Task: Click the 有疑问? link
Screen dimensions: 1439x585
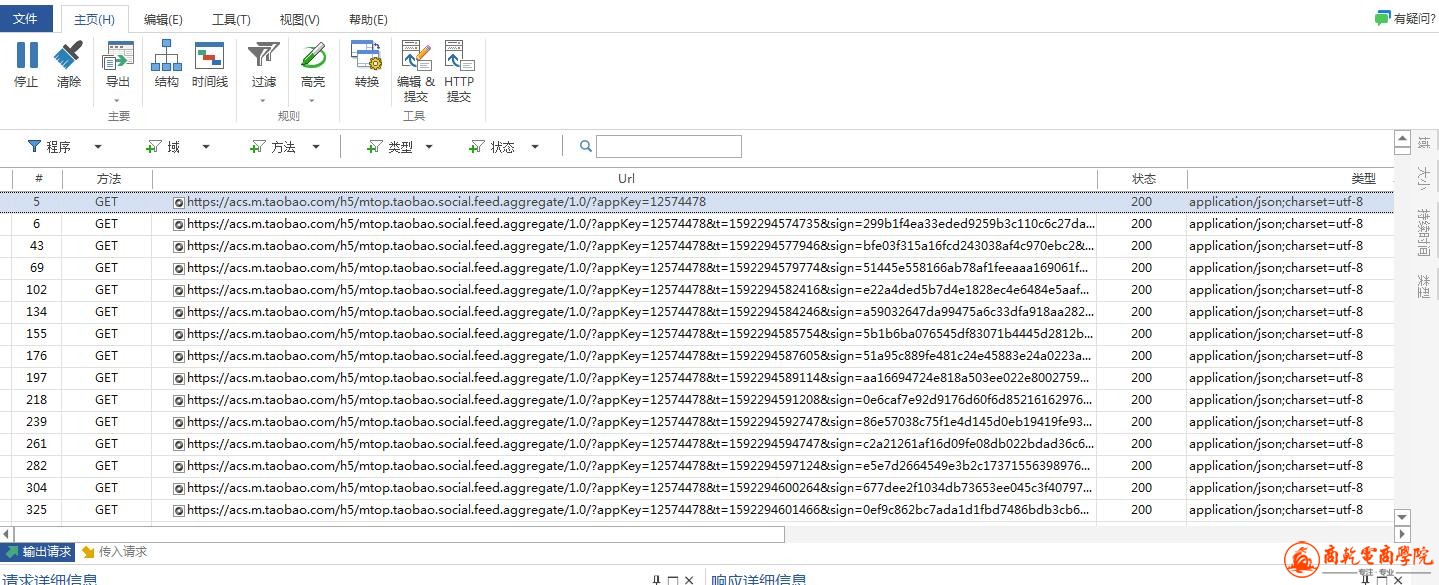Action: click(1414, 18)
